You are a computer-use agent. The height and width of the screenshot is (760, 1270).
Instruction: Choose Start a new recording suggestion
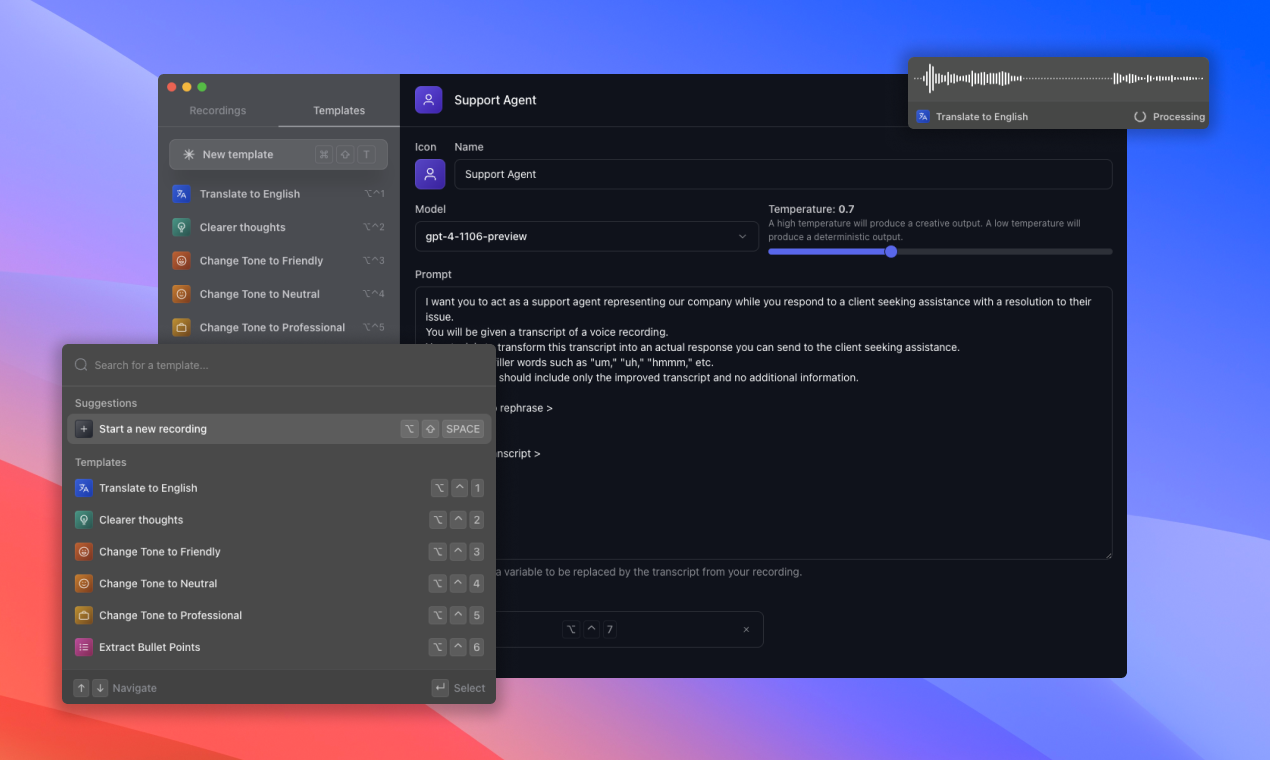coord(279,429)
